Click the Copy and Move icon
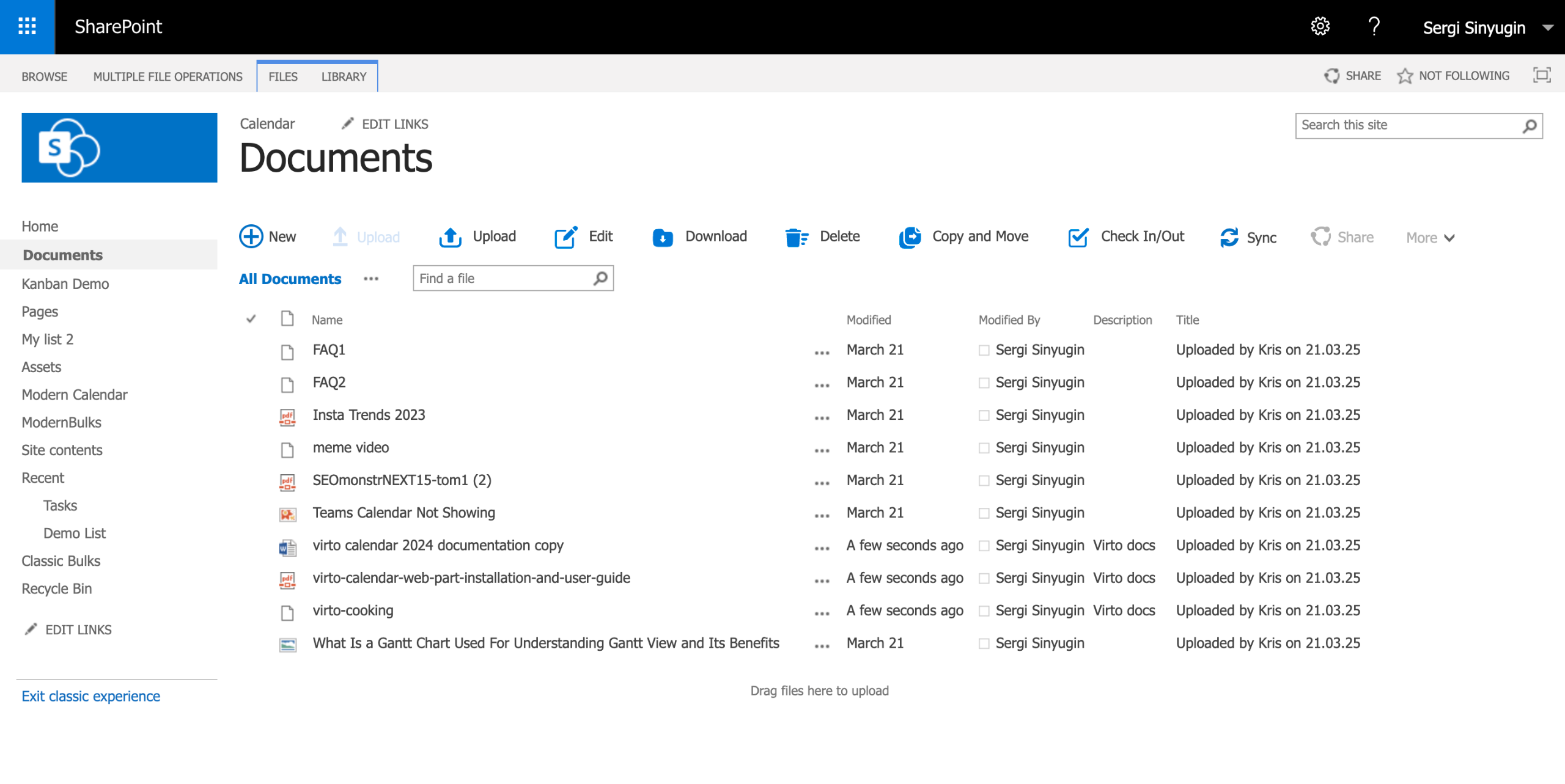The width and height of the screenshot is (1565, 784). tap(910, 237)
